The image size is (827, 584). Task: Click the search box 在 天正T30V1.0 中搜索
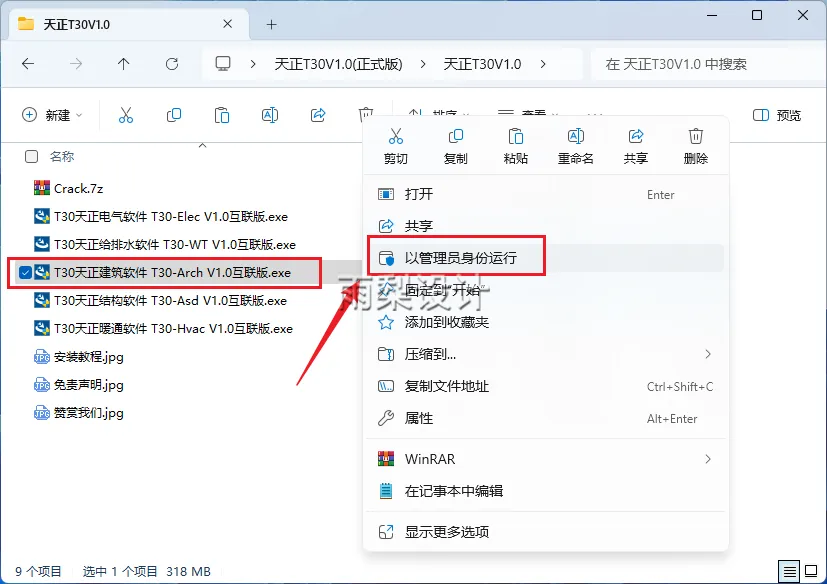[x=707, y=64]
